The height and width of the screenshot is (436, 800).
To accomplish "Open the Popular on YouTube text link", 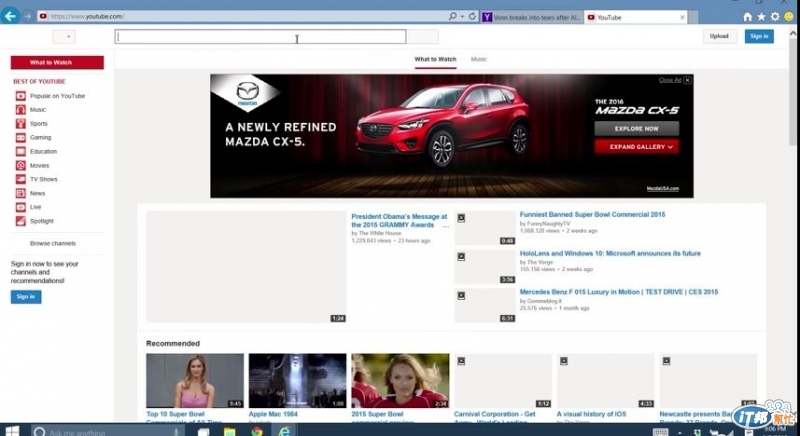I will point(57,96).
